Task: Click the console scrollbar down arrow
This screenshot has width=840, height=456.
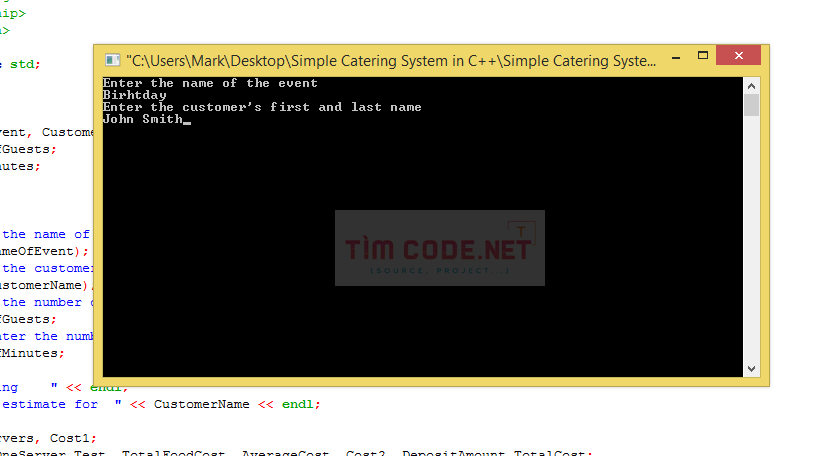Action: tap(752, 369)
